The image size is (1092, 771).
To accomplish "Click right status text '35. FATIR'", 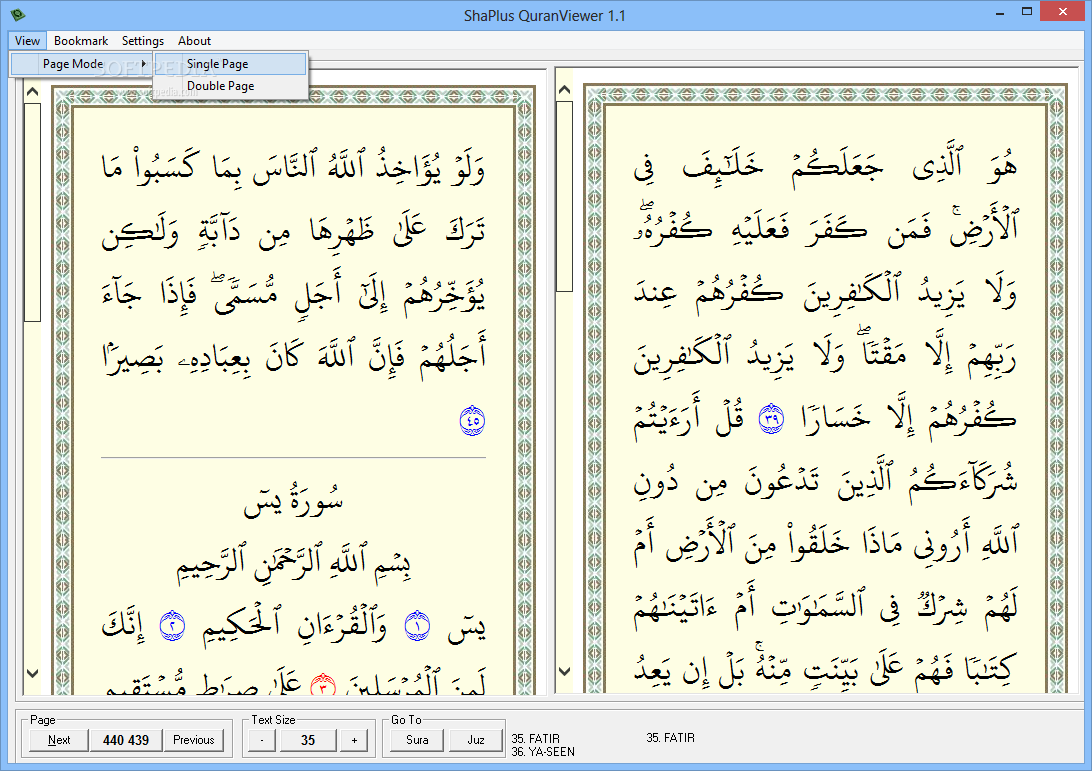I will (x=671, y=738).
